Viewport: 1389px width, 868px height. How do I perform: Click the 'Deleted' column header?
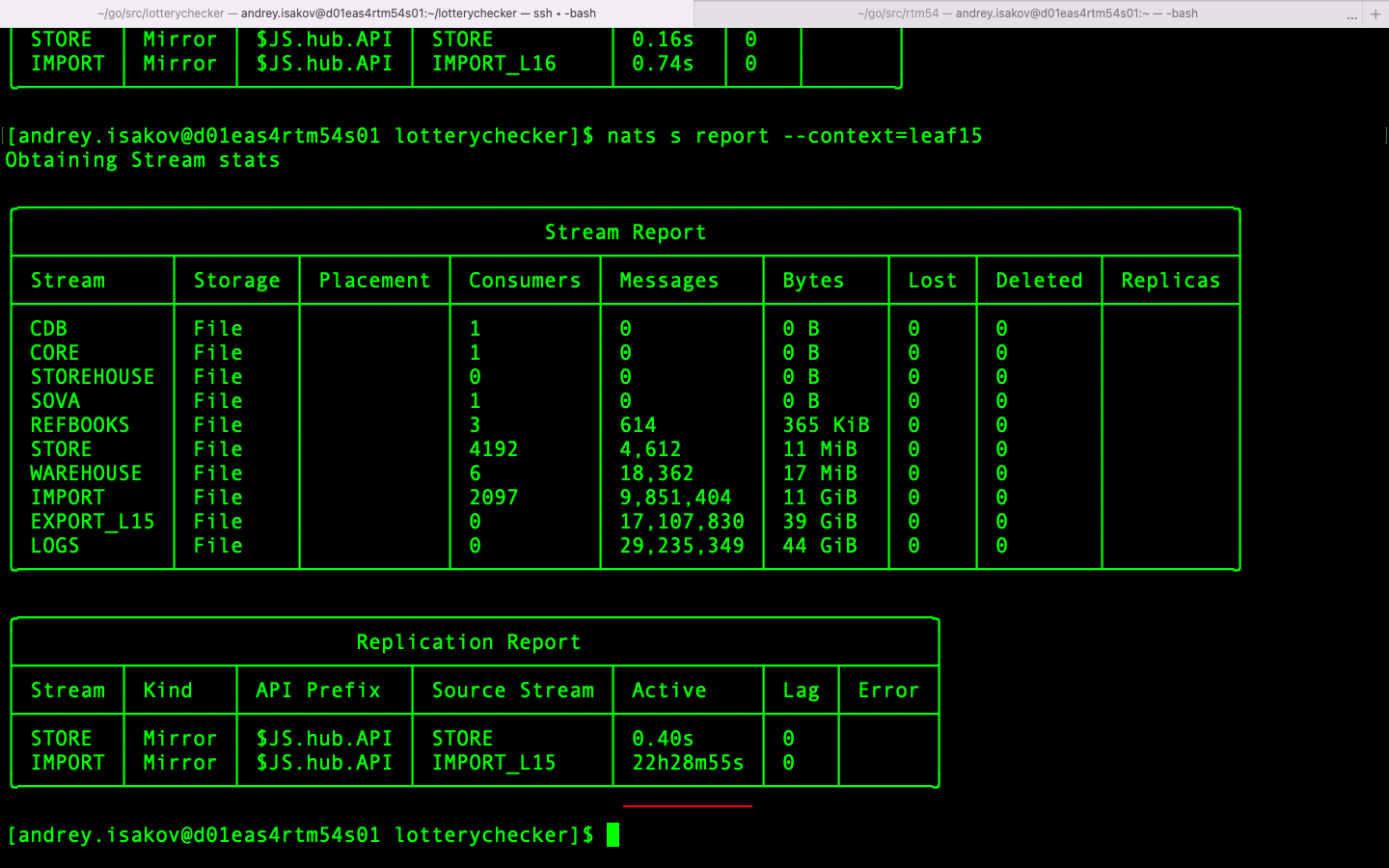pyautogui.click(x=1039, y=281)
